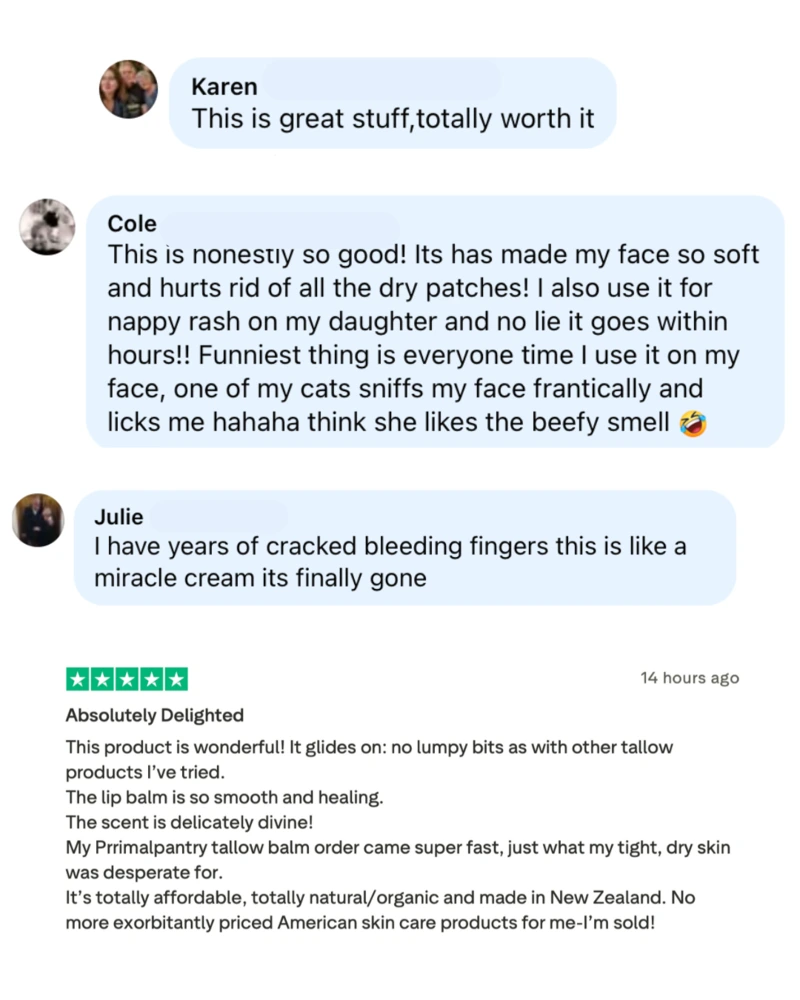The height and width of the screenshot is (1000, 800).
Task: Click the laughing emoji in Cole's comment
Action: [x=693, y=423]
